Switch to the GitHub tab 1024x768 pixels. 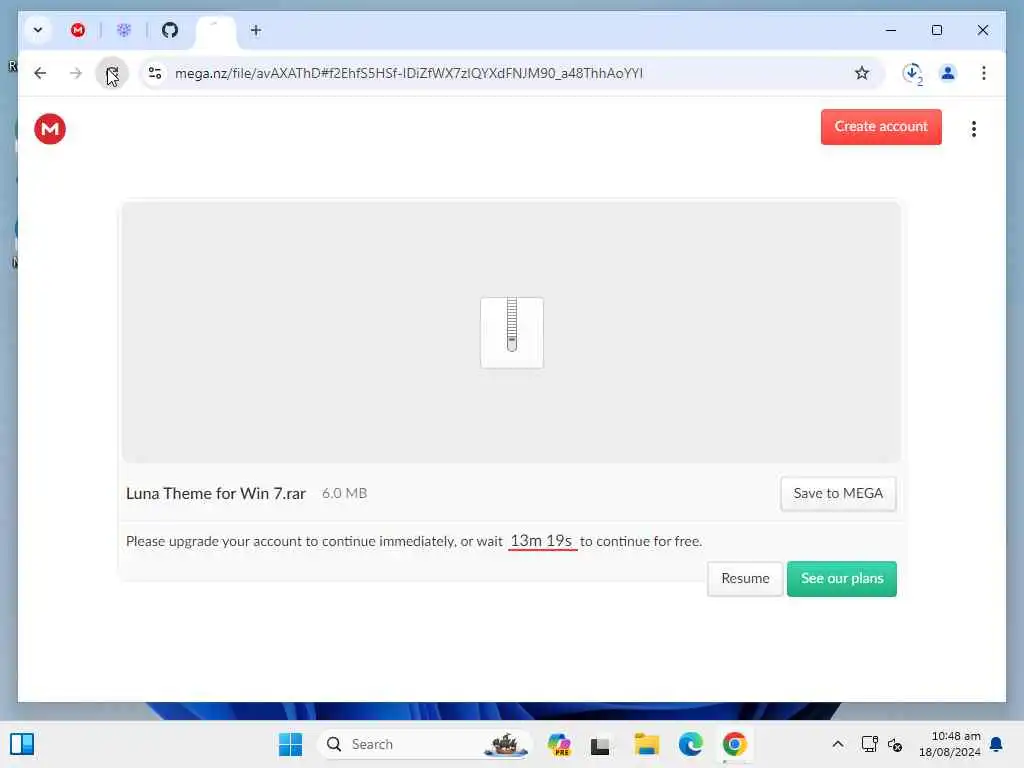[x=170, y=30]
